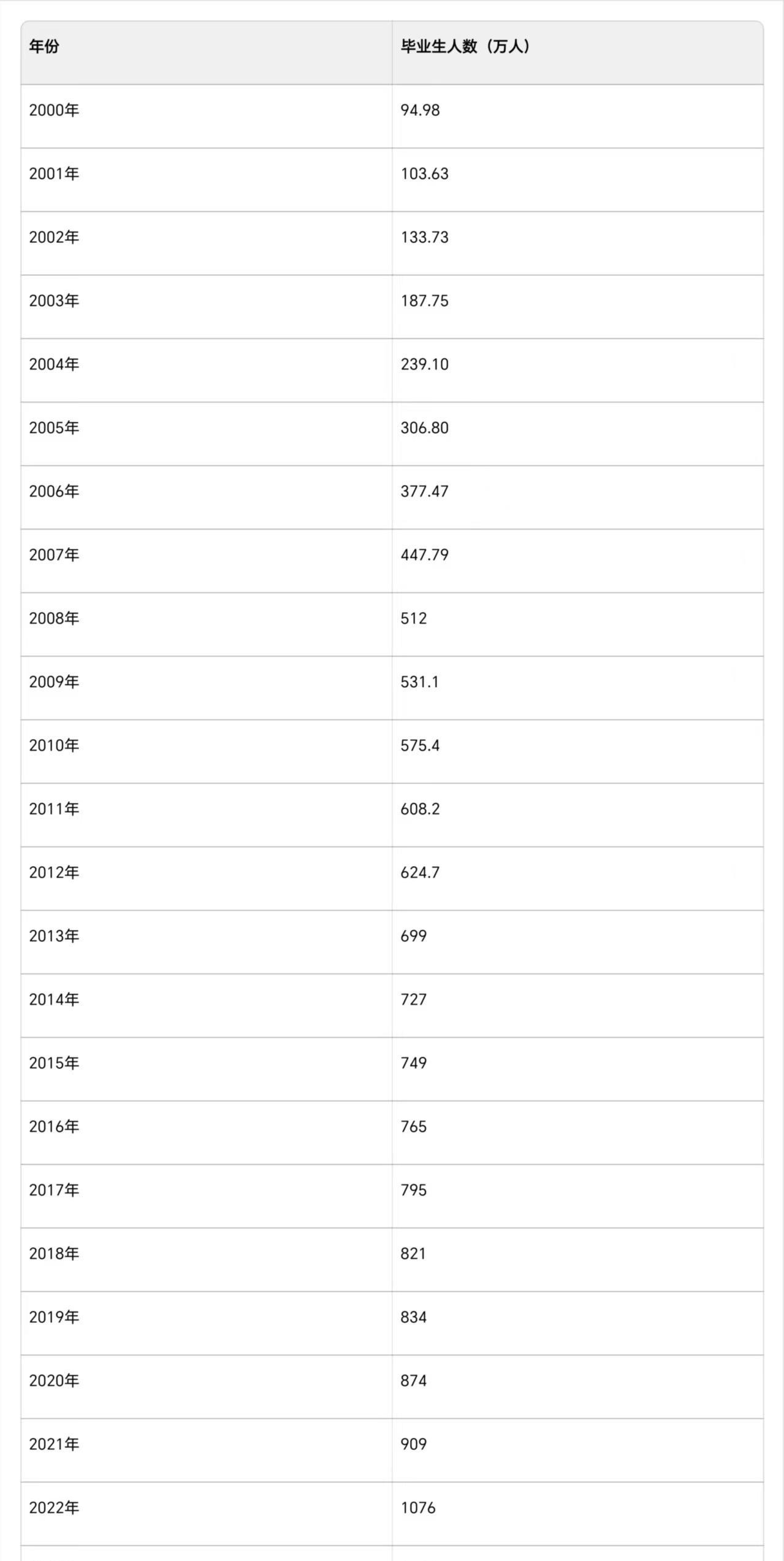Select the value 377.47
This screenshot has height=1561, width=784.
[x=424, y=491]
